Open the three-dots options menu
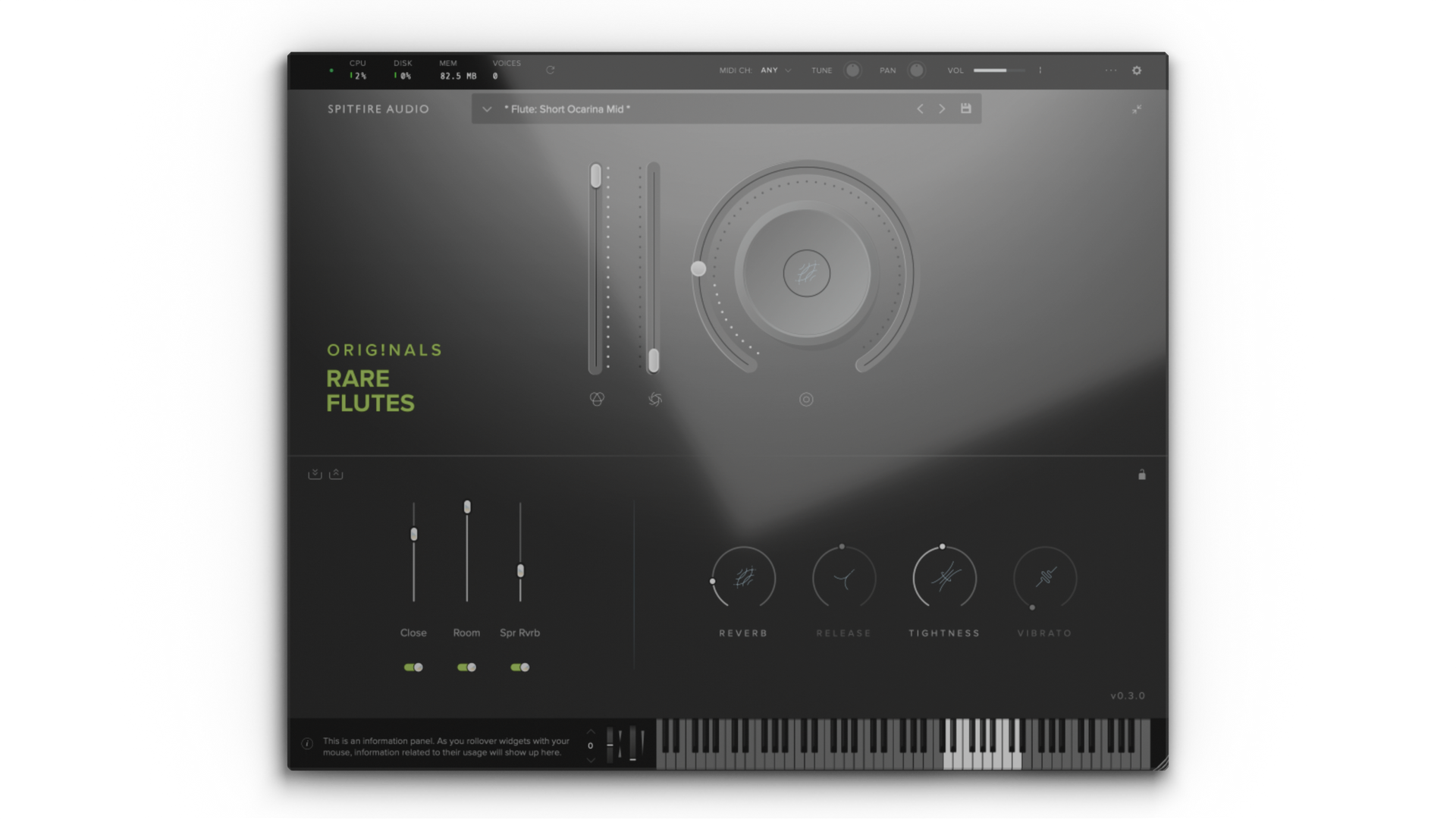Viewport: 1456px width, 819px height. coord(1110,71)
